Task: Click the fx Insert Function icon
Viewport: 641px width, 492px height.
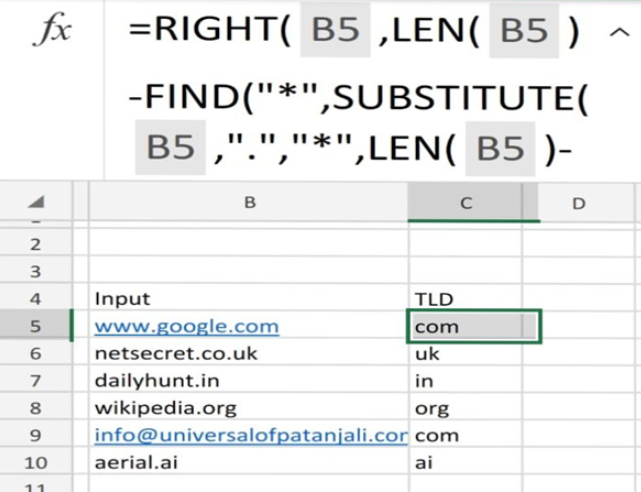Action: point(52,31)
